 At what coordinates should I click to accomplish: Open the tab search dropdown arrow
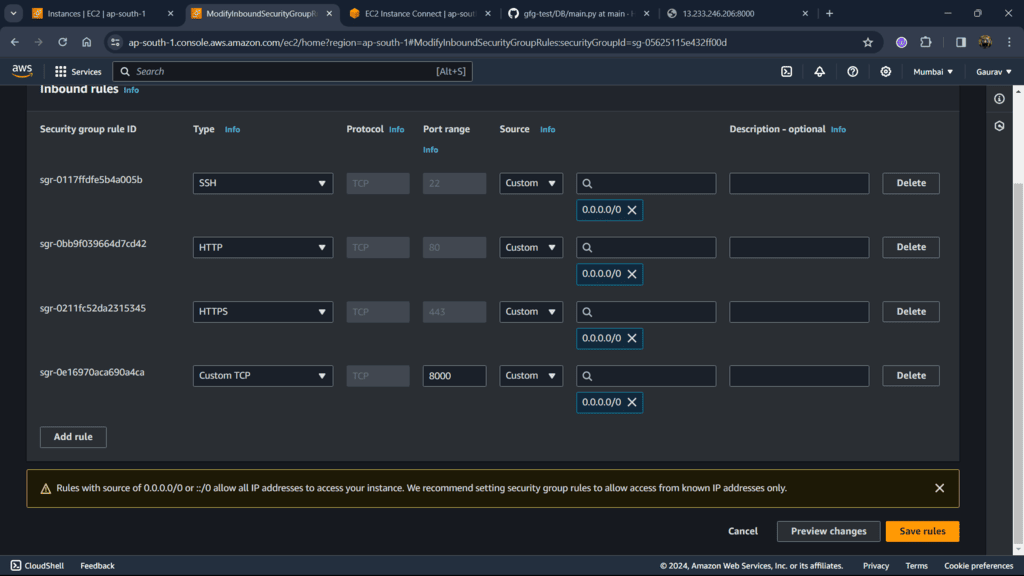13,13
